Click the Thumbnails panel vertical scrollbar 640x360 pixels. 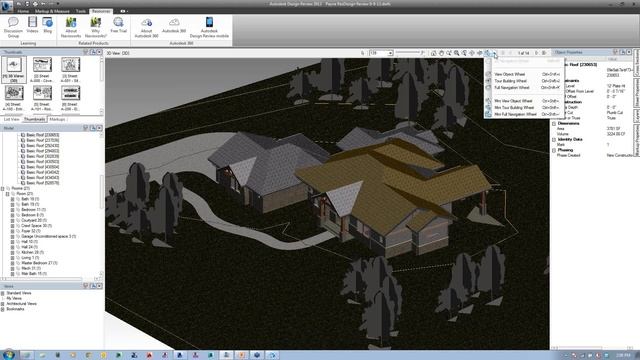[x=102, y=86]
